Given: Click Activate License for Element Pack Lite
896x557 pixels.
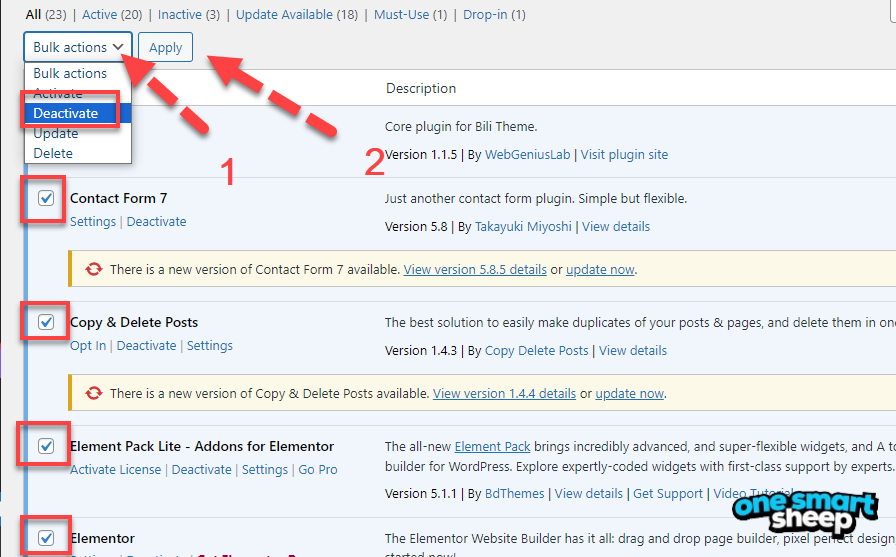Looking at the screenshot, I should pyautogui.click(x=115, y=470).
